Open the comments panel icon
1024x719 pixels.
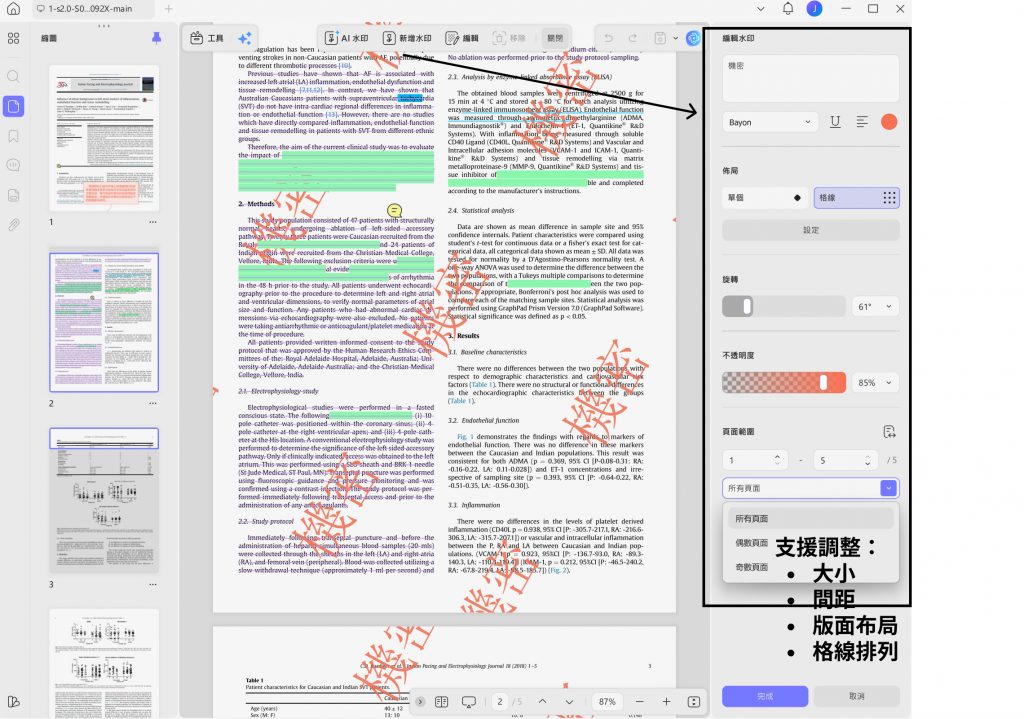(x=14, y=165)
